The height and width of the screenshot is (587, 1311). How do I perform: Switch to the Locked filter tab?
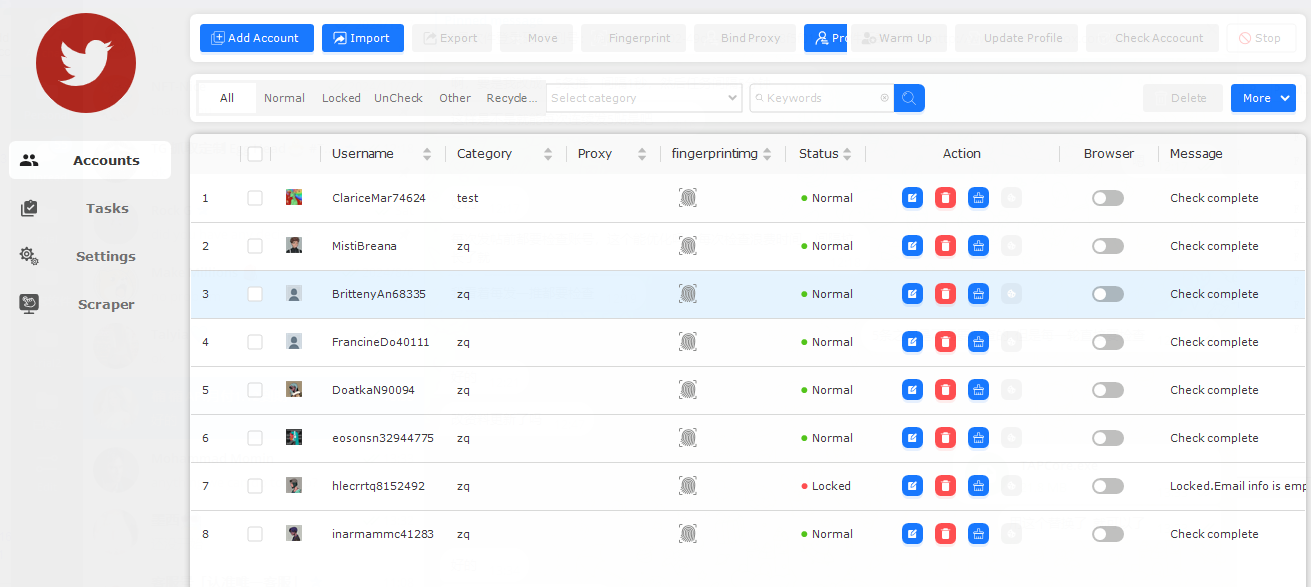click(x=341, y=98)
